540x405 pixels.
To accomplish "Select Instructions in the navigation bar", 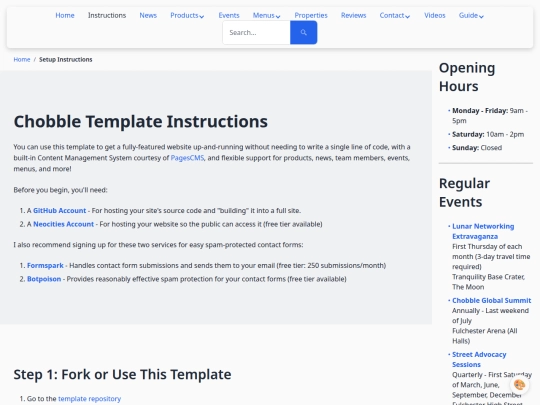I will tap(107, 15).
